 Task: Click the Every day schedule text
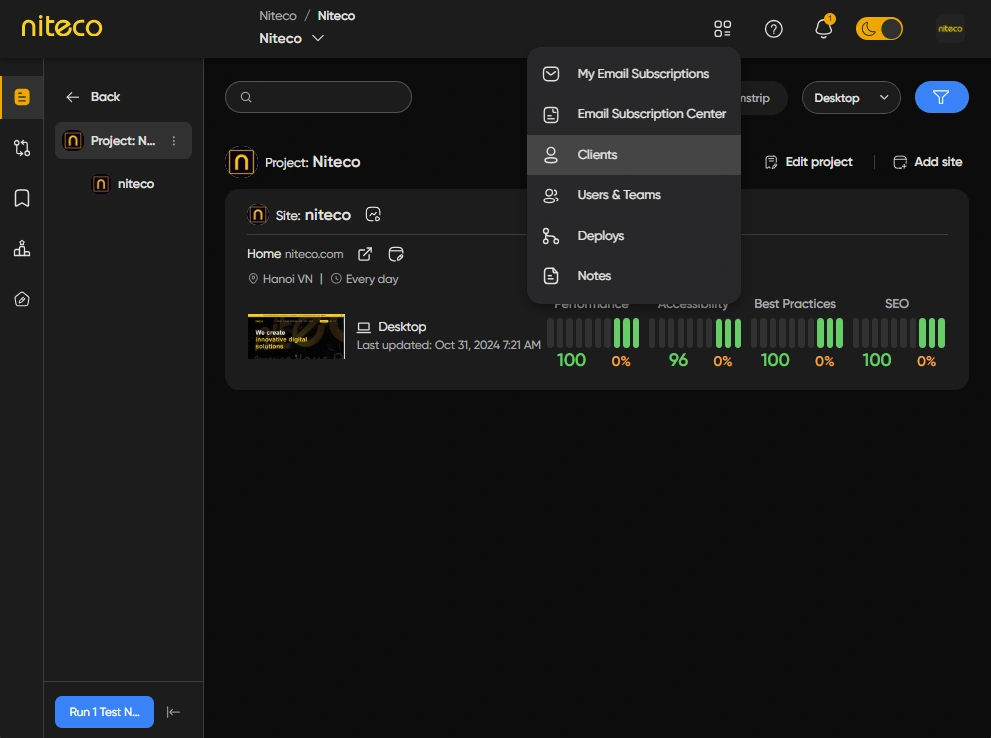tap(372, 279)
